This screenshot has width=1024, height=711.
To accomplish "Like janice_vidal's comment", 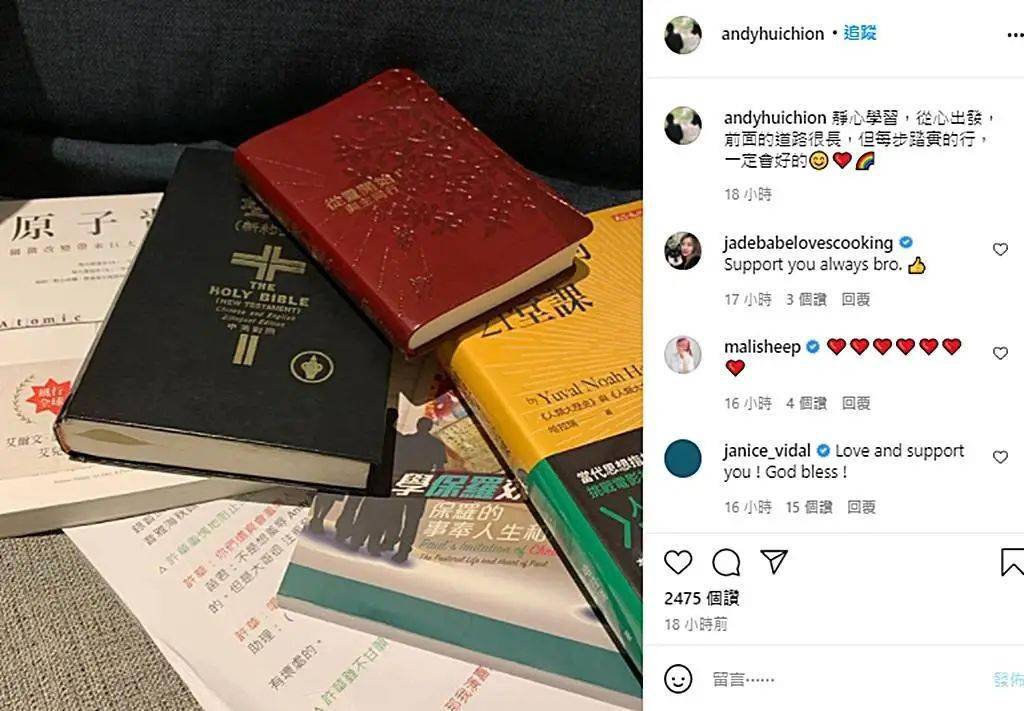I will (x=1000, y=457).
